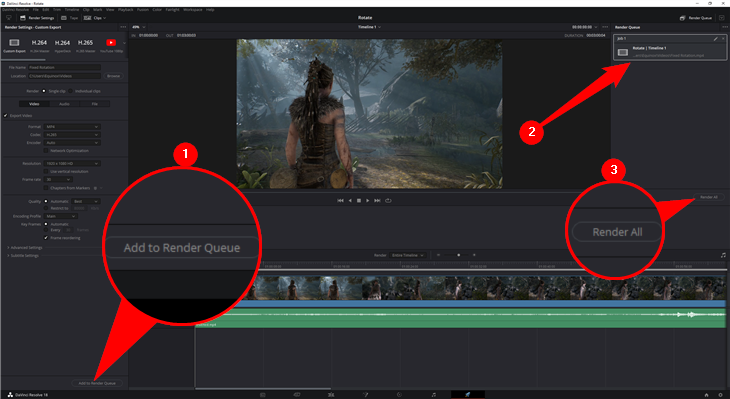Open the viewer zoom percentage dropdown
Image resolution: width=730 pixels, height=399 pixels.
pos(138,27)
